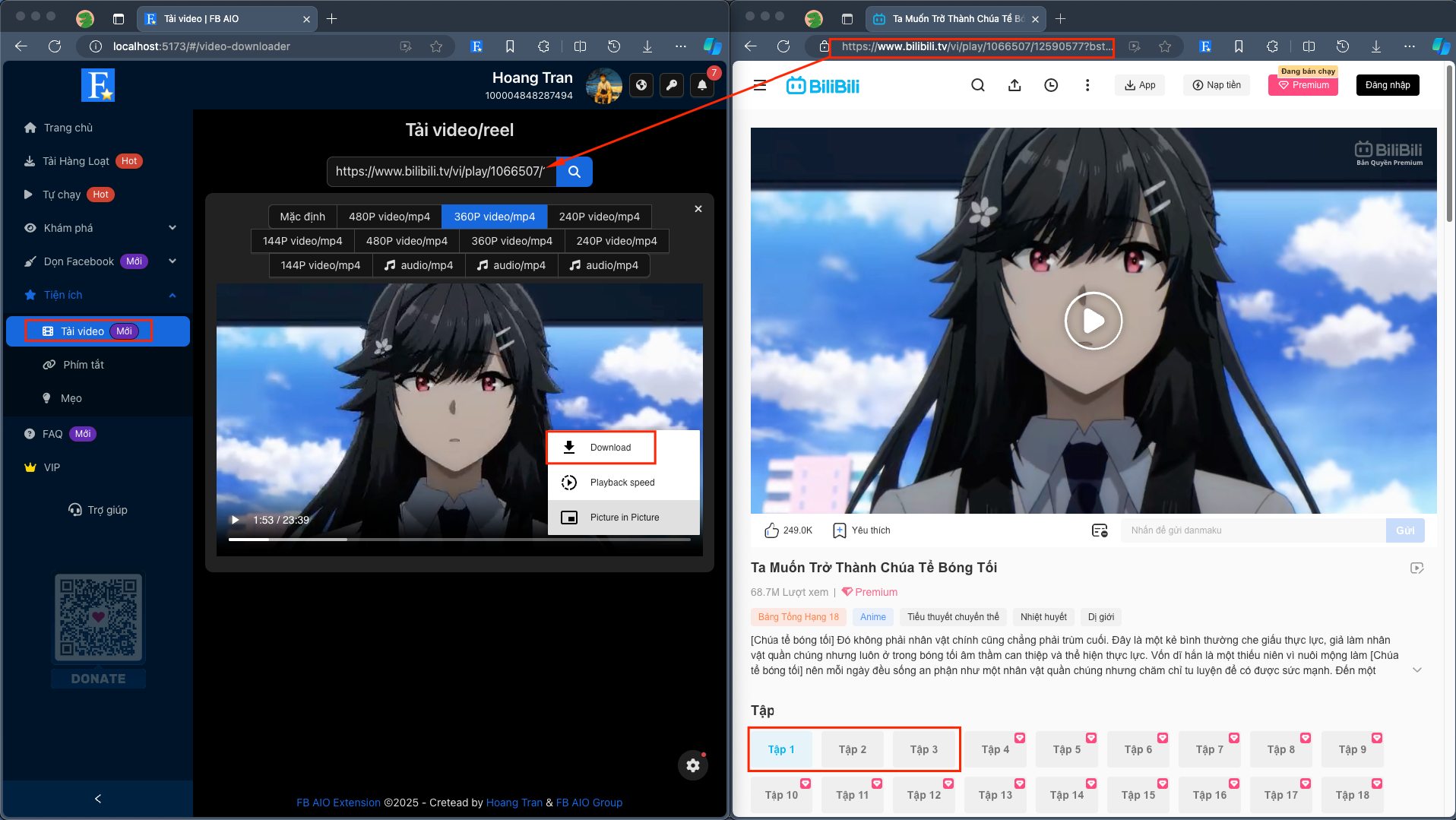Click the key icon in header

[672, 85]
